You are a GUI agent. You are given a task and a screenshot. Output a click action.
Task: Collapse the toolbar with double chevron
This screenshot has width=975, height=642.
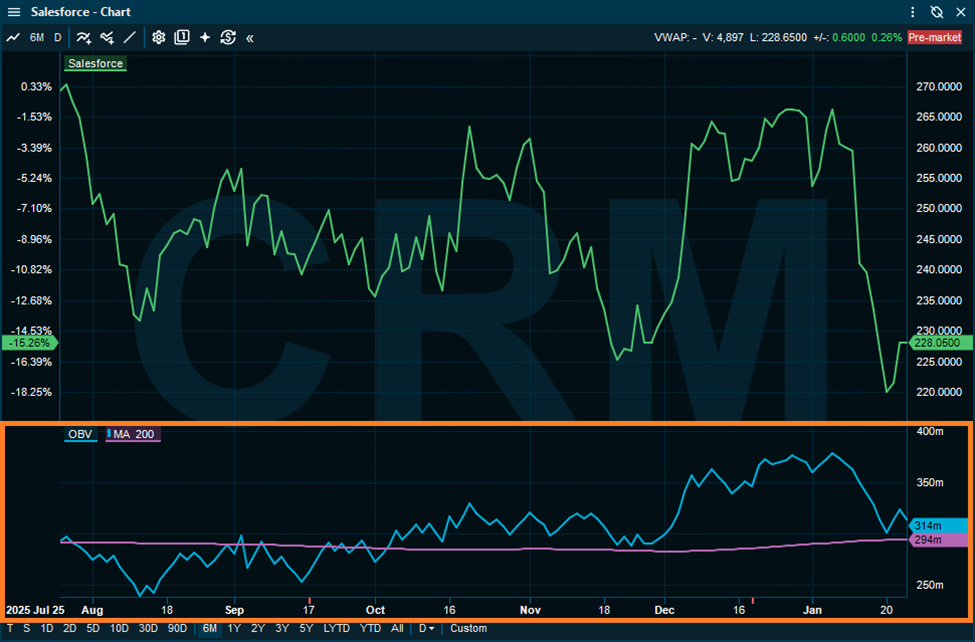pyautogui.click(x=250, y=38)
